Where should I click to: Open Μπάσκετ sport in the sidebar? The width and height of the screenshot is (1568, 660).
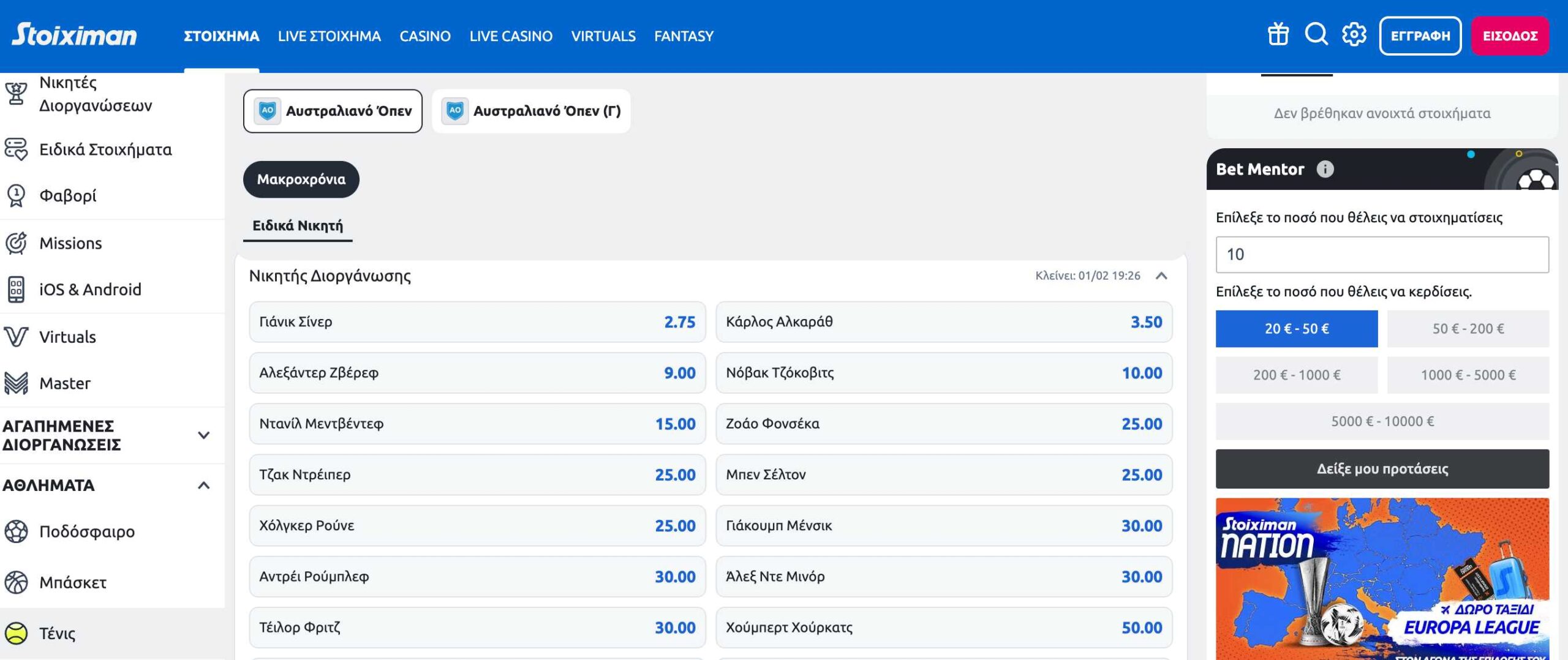pos(73,582)
